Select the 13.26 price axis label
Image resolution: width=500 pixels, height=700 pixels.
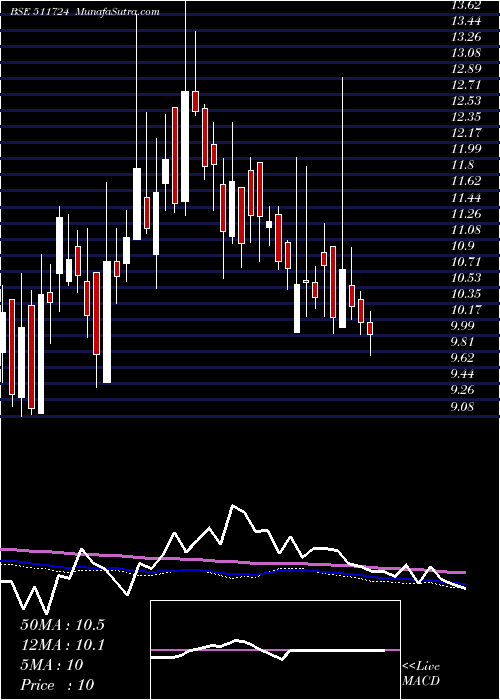click(x=466, y=37)
